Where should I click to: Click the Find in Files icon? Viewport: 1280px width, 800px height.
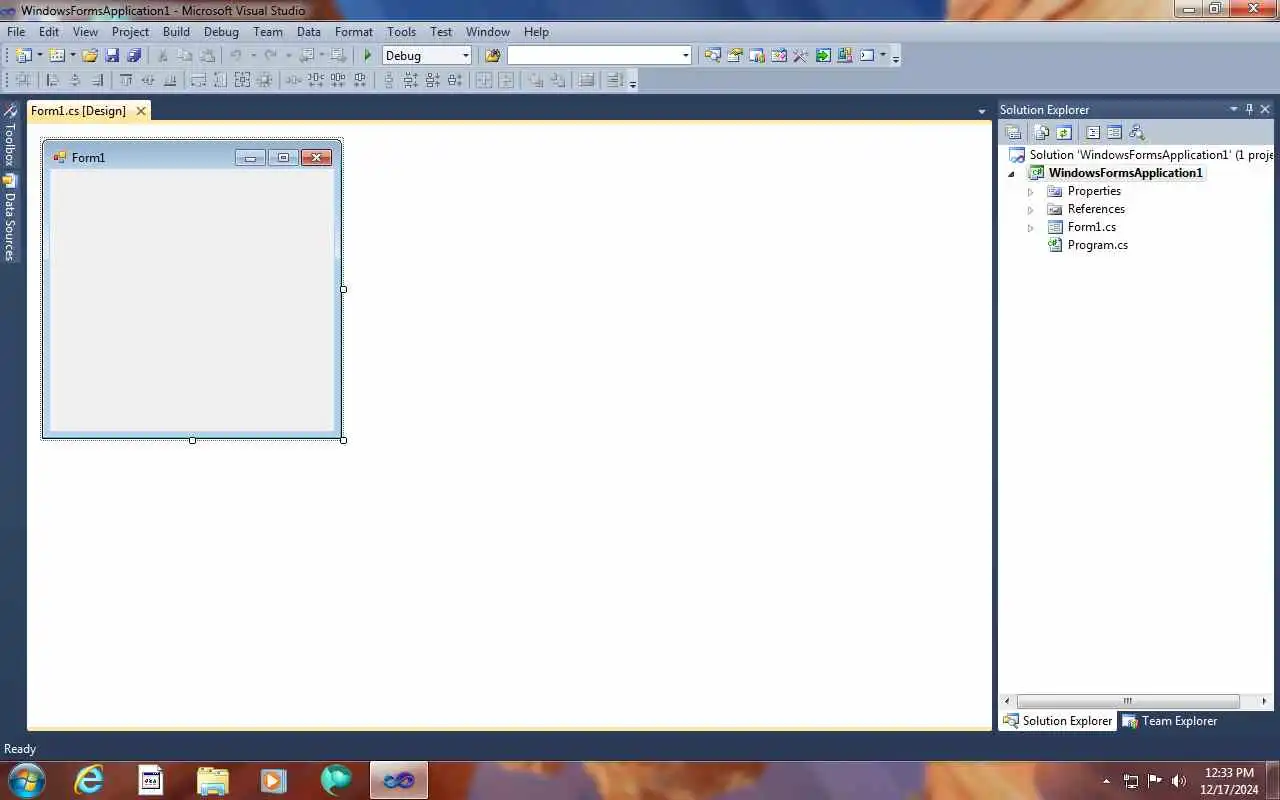coord(492,55)
